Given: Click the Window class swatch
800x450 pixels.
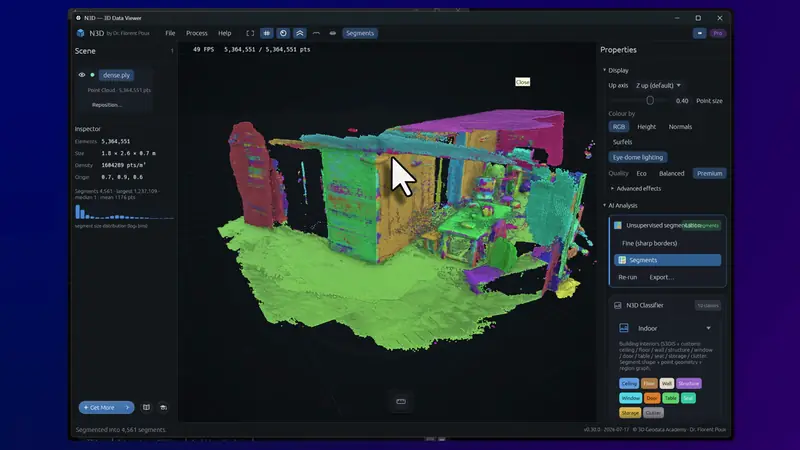Looking at the screenshot, I should point(630,398).
